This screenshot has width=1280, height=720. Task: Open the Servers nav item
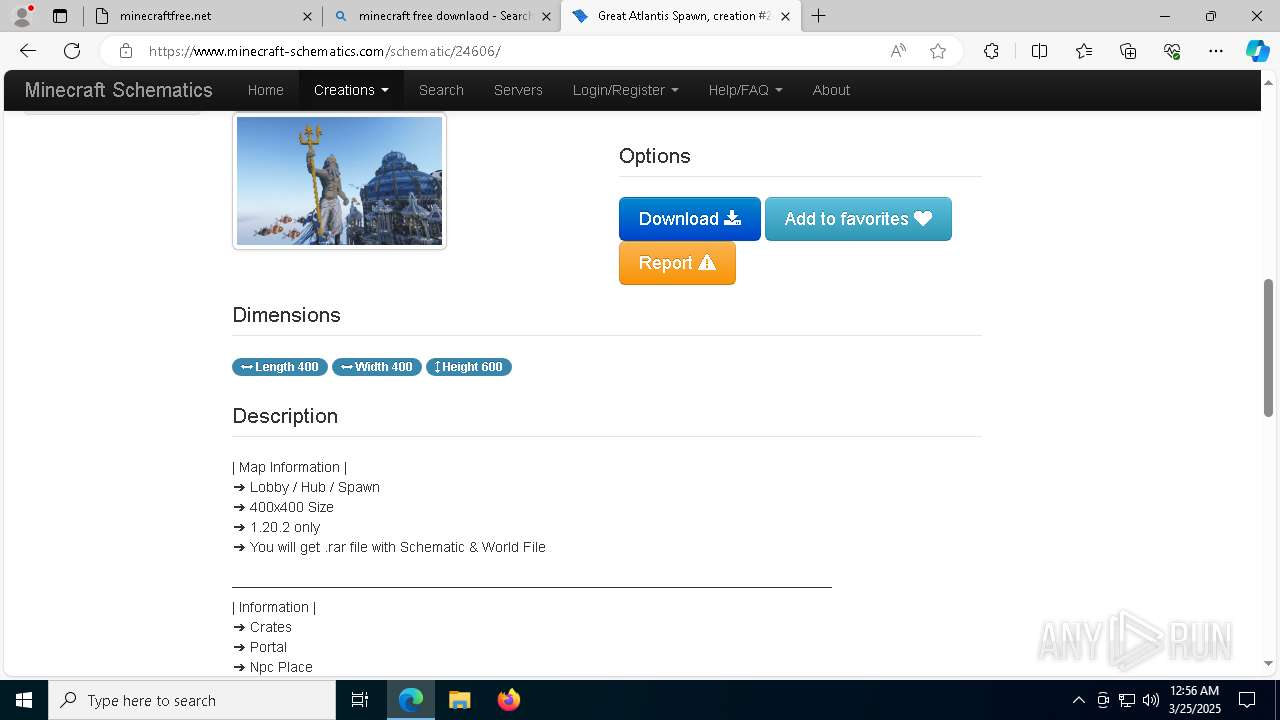point(518,90)
